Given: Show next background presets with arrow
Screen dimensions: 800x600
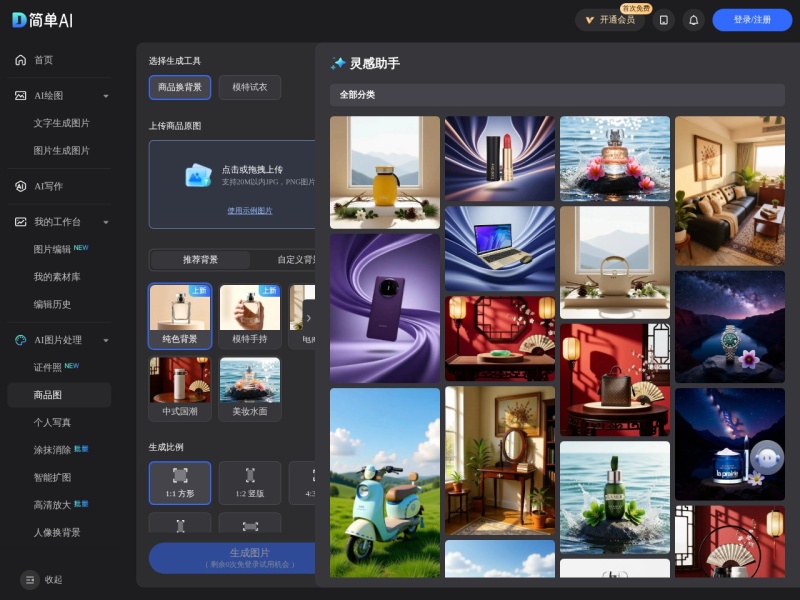Looking at the screenshot, I should pyautogui.click(x=308, y=318).
